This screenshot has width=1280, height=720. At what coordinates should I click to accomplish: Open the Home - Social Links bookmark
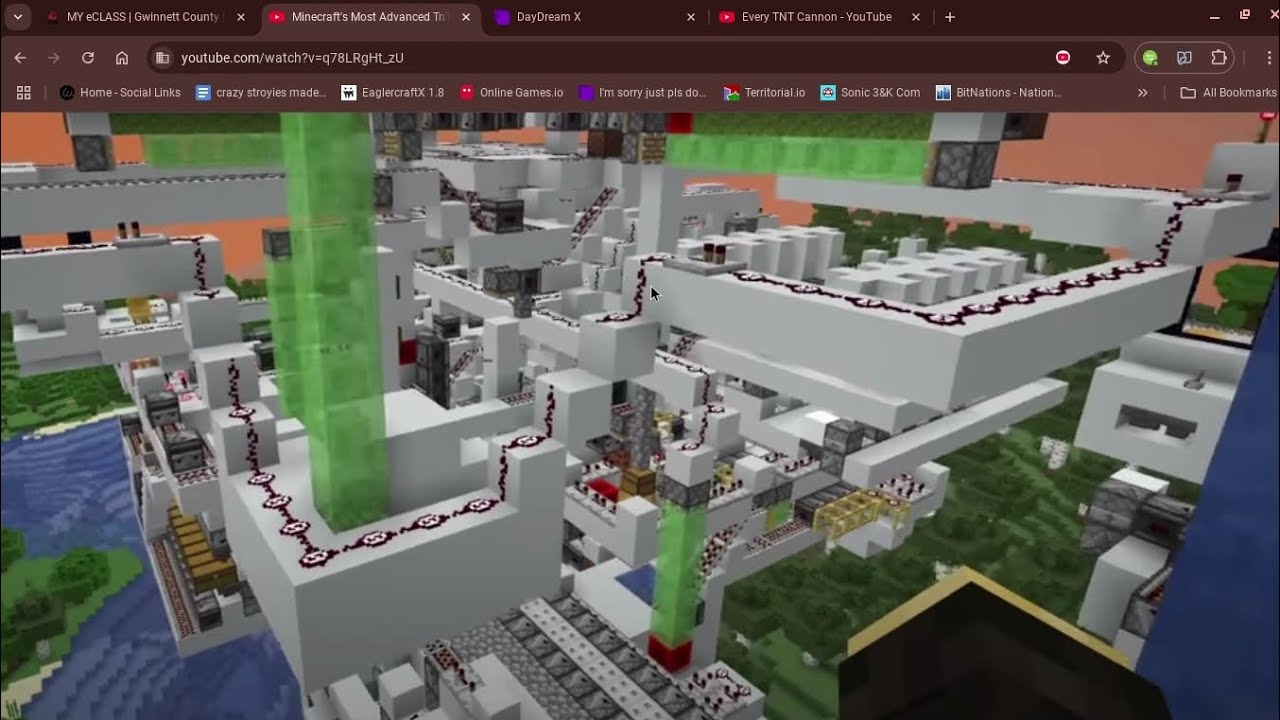coord(120,93)
